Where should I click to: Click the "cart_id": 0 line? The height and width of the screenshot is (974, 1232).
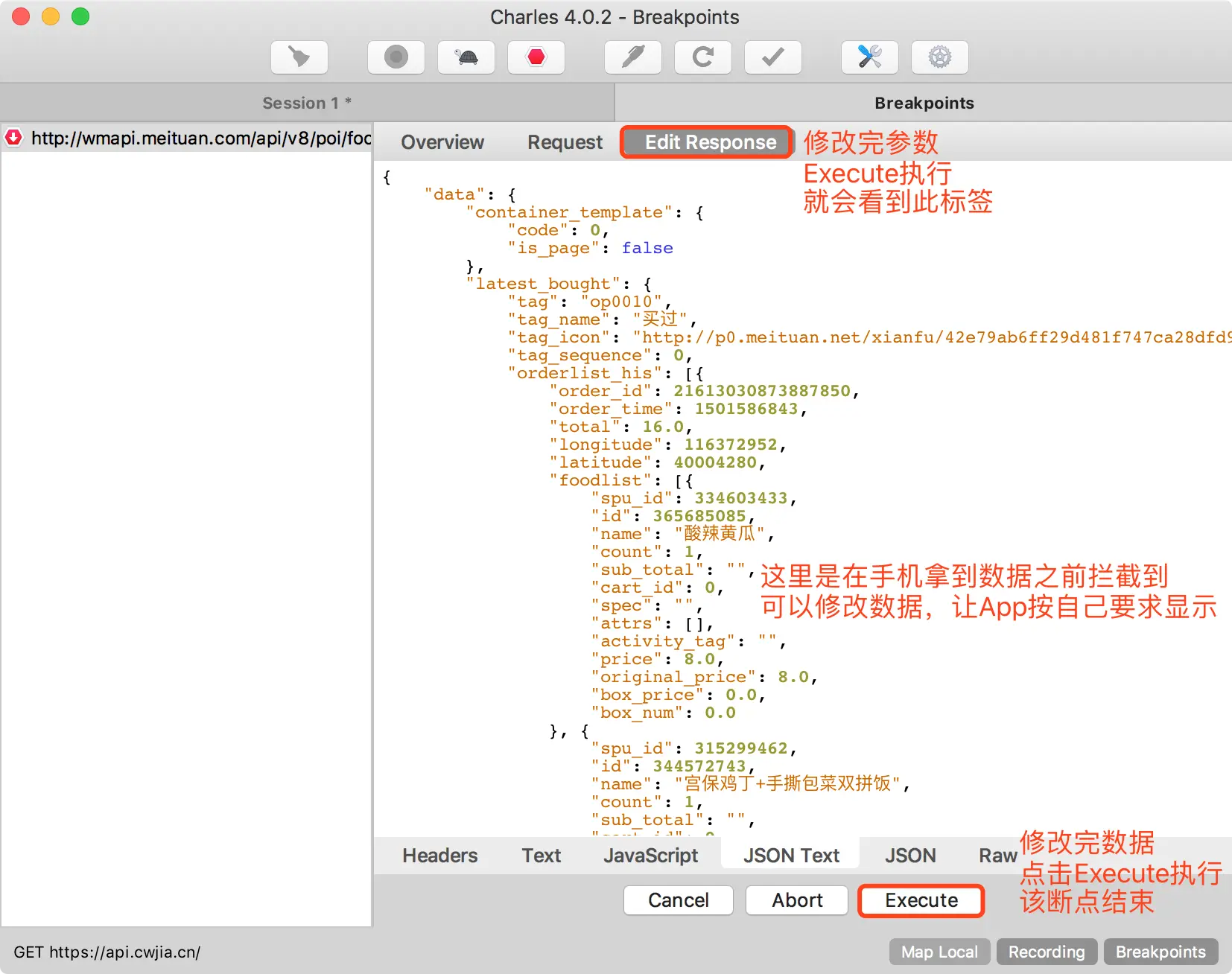point(658,588)
